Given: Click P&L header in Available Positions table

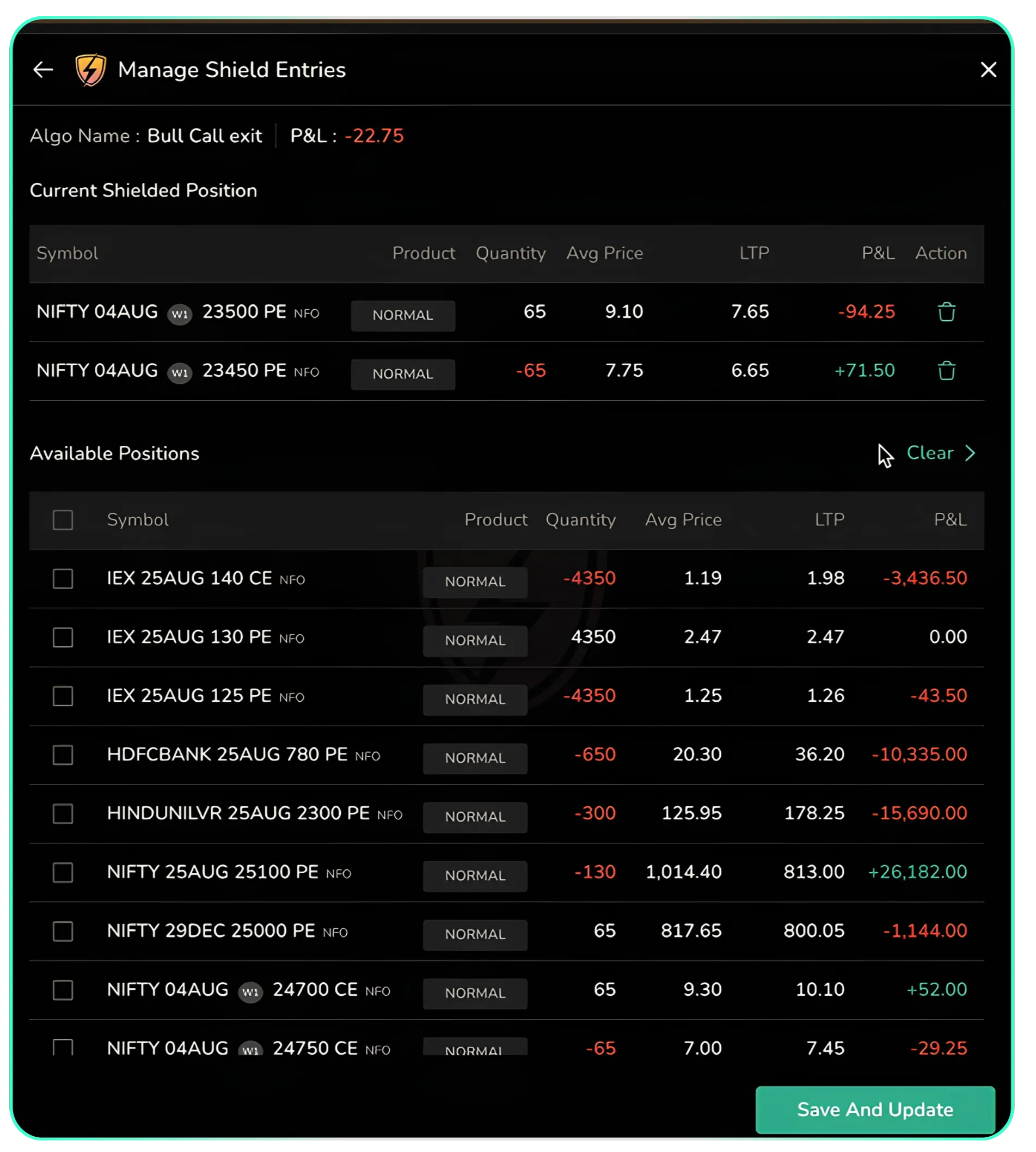Looking at the screenshot, I should [951, 519].
